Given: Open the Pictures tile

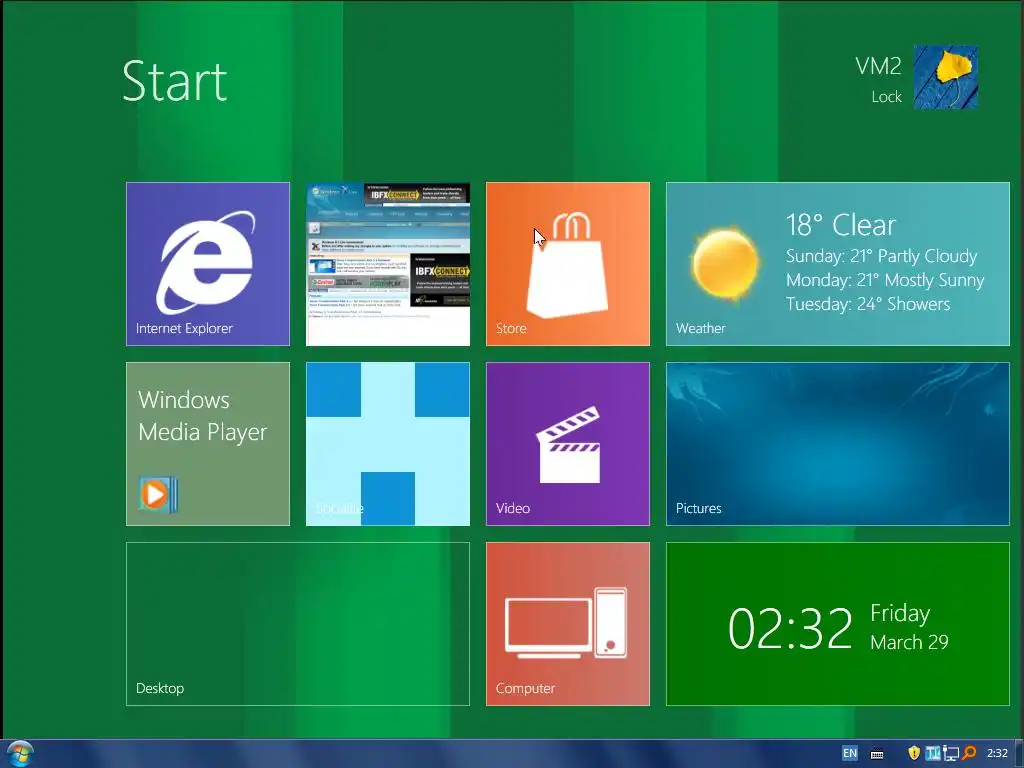Looking at the screenshot, I should point(838,444).
